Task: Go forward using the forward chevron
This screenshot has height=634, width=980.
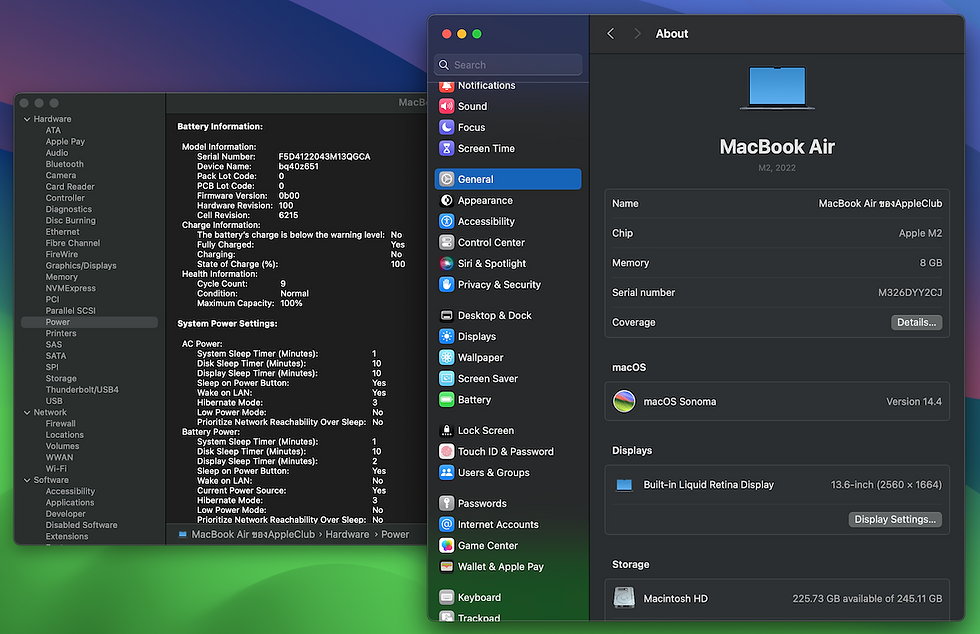Action: pos(637,34)
